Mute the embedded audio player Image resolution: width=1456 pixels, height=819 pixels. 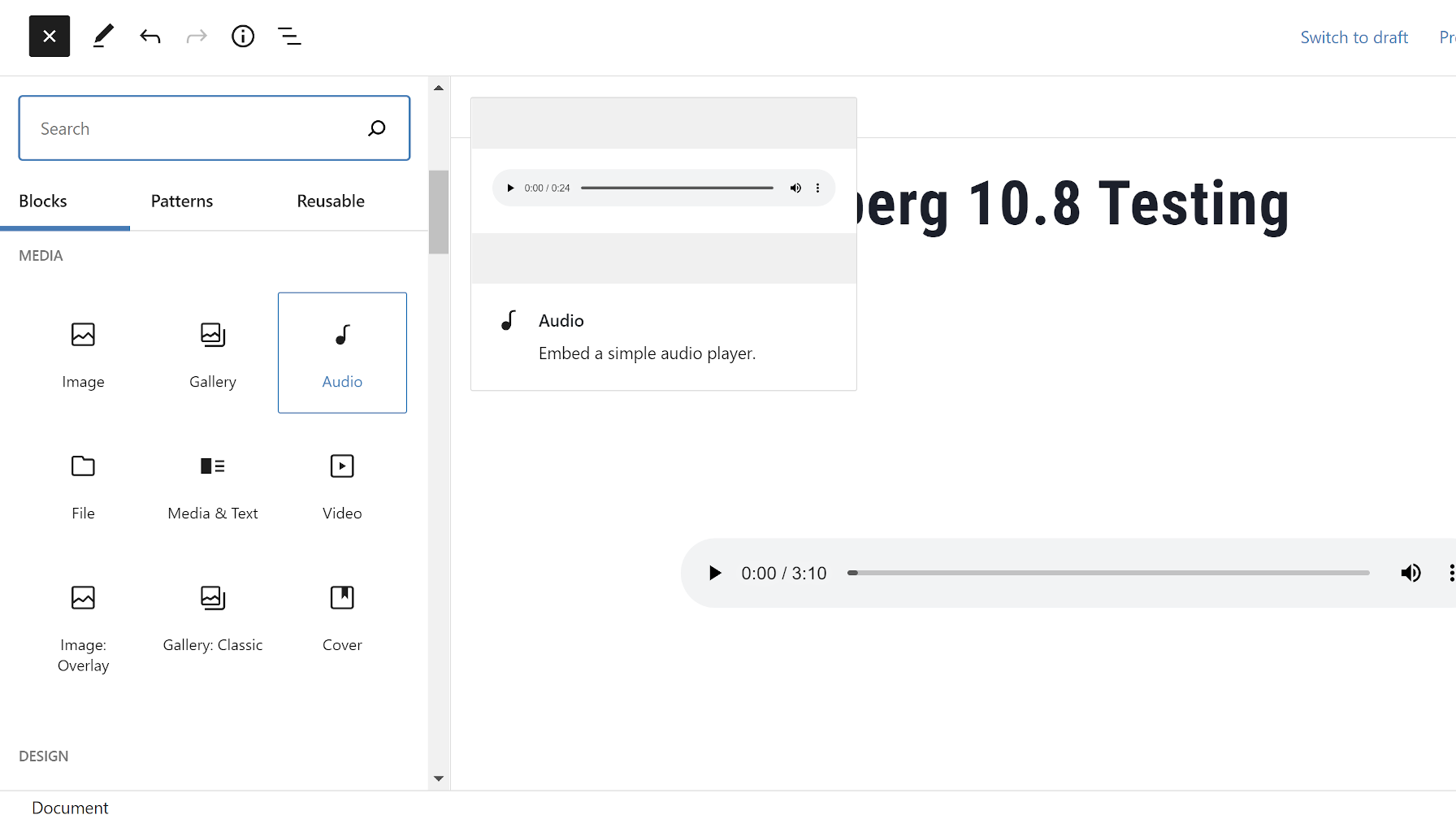(1411, 573)
